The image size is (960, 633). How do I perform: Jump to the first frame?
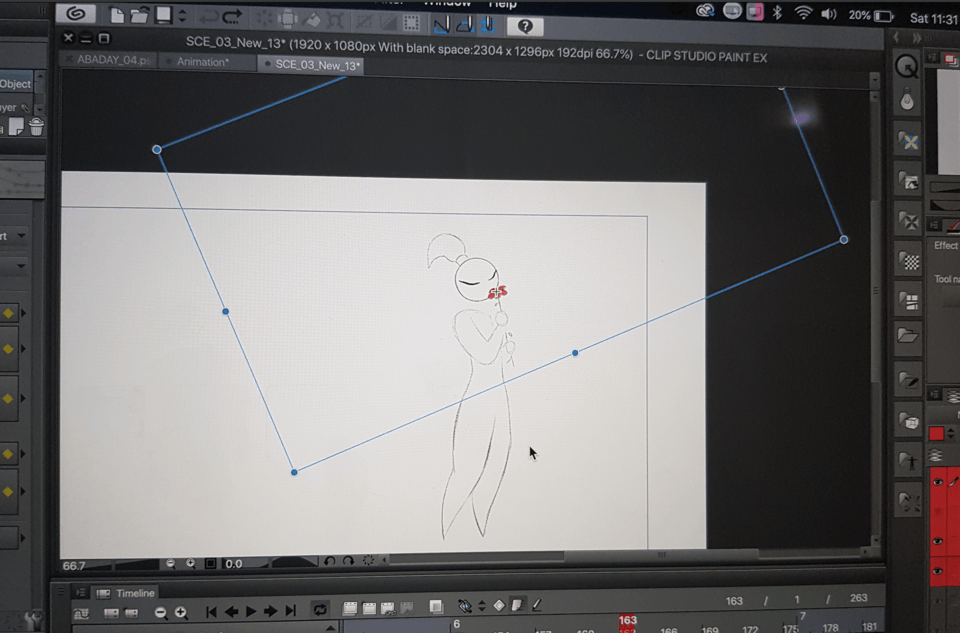[x=211, y=611]
